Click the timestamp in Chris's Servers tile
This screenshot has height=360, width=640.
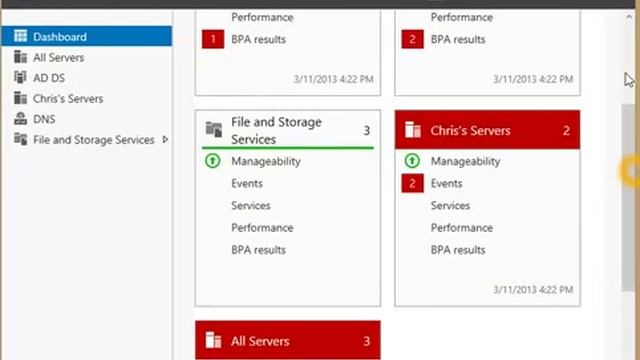coord(533,290)
